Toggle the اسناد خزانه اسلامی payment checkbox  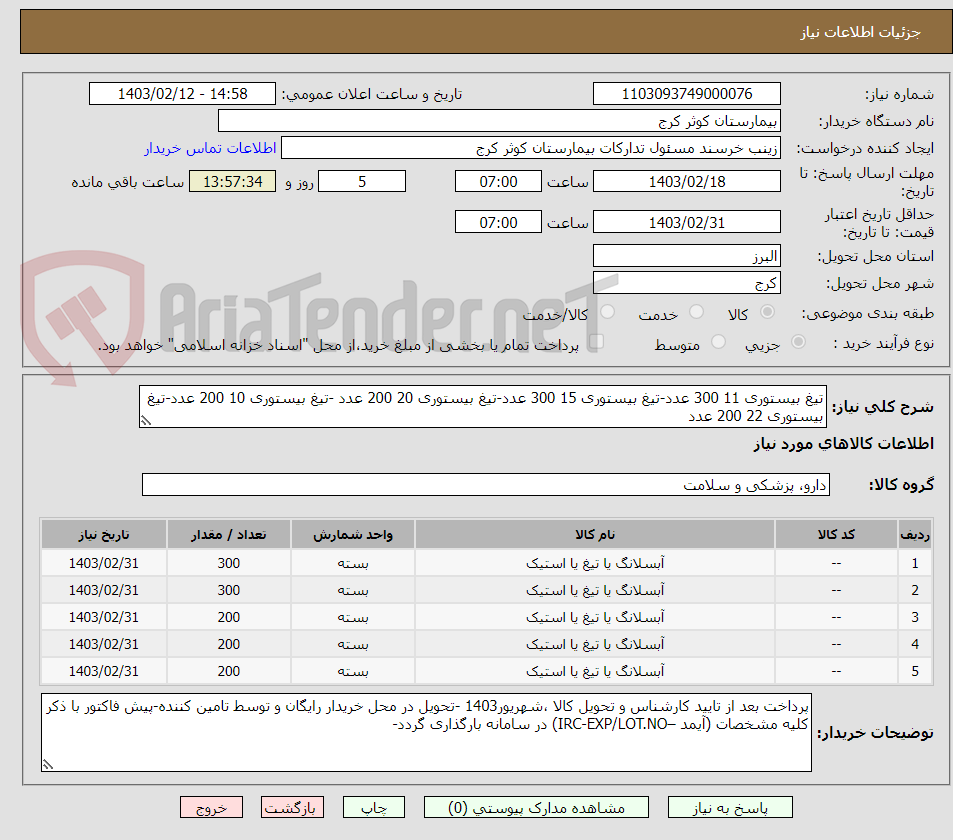point(597,342)
